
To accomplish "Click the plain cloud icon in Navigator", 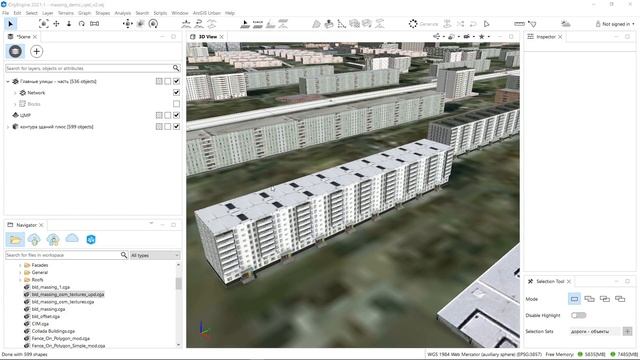I will click(x=72, y=238).
